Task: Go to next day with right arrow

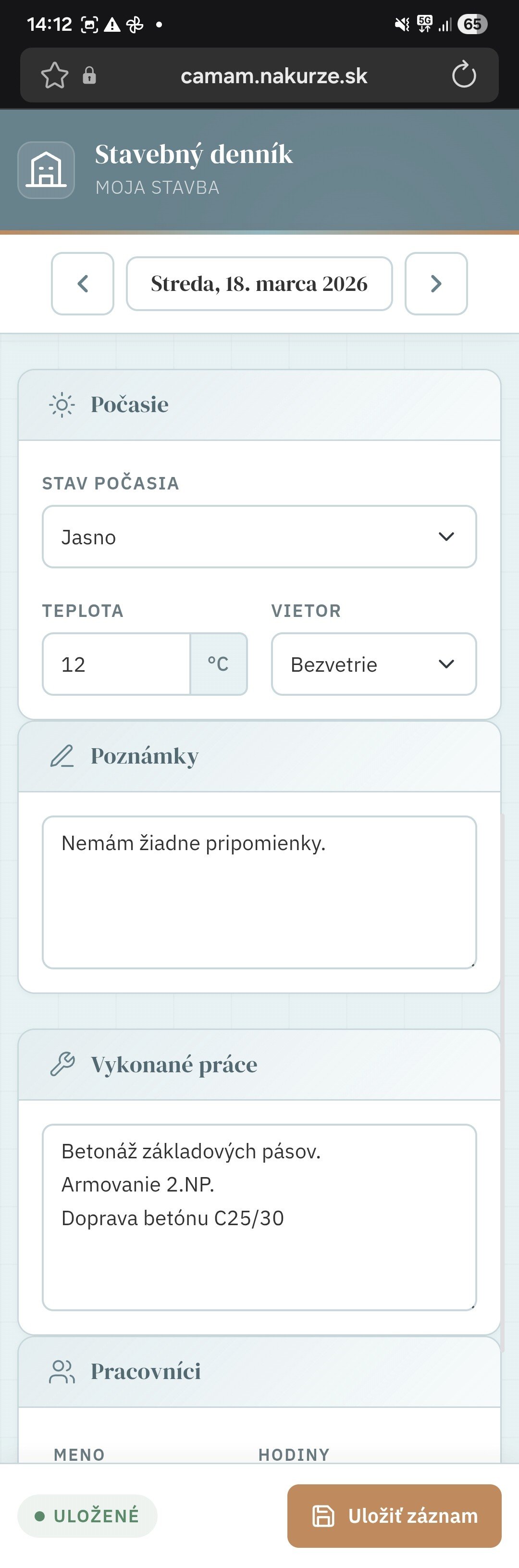Action: click(436, 284)
